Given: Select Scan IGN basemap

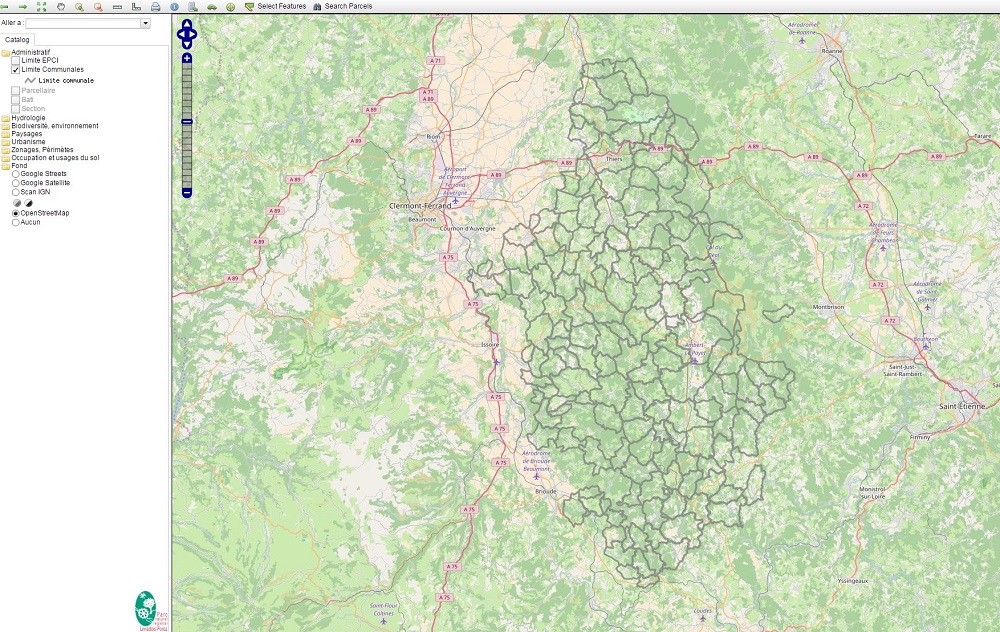Looking at the screenshot, I should click(x=16, y=192).
